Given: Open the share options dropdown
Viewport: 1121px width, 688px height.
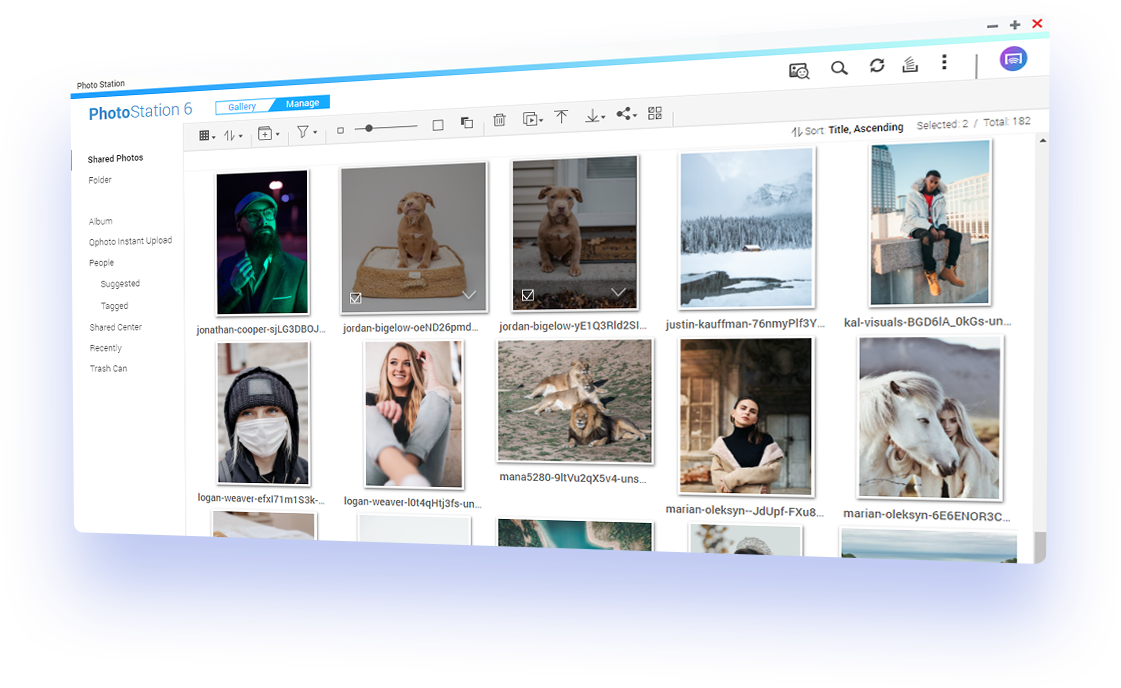Looking at the screenshot, I should 625,115.
